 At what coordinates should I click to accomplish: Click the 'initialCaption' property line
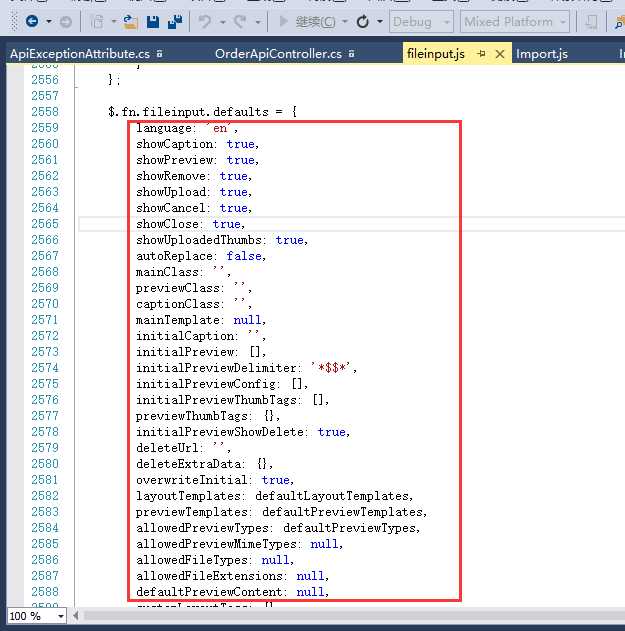click(x=201, y=336)
